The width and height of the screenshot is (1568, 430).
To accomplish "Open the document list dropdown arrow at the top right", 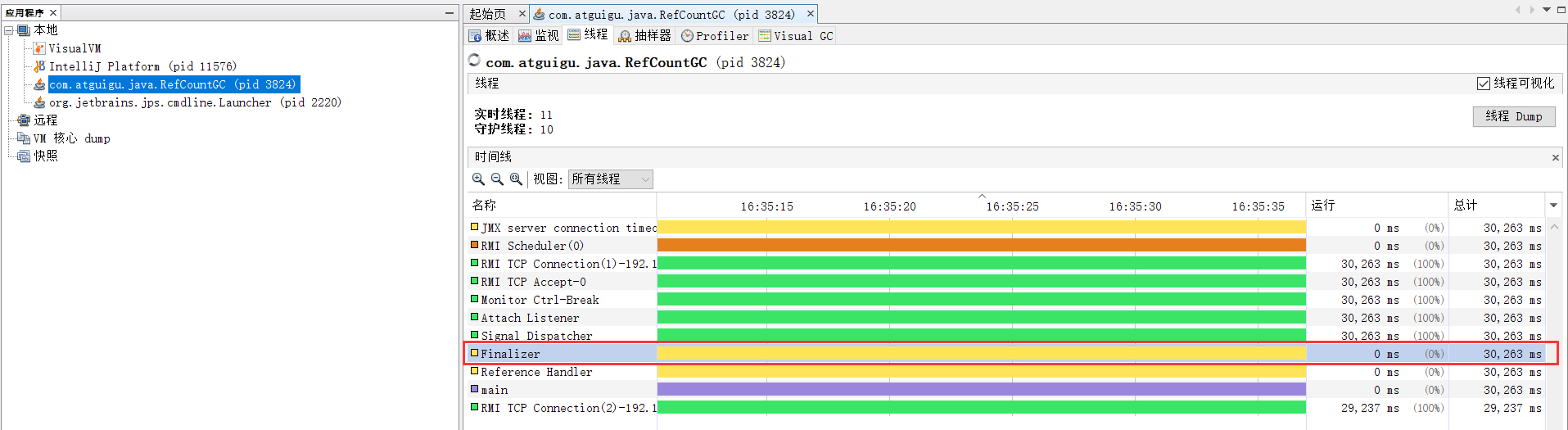I will 1547,10.
